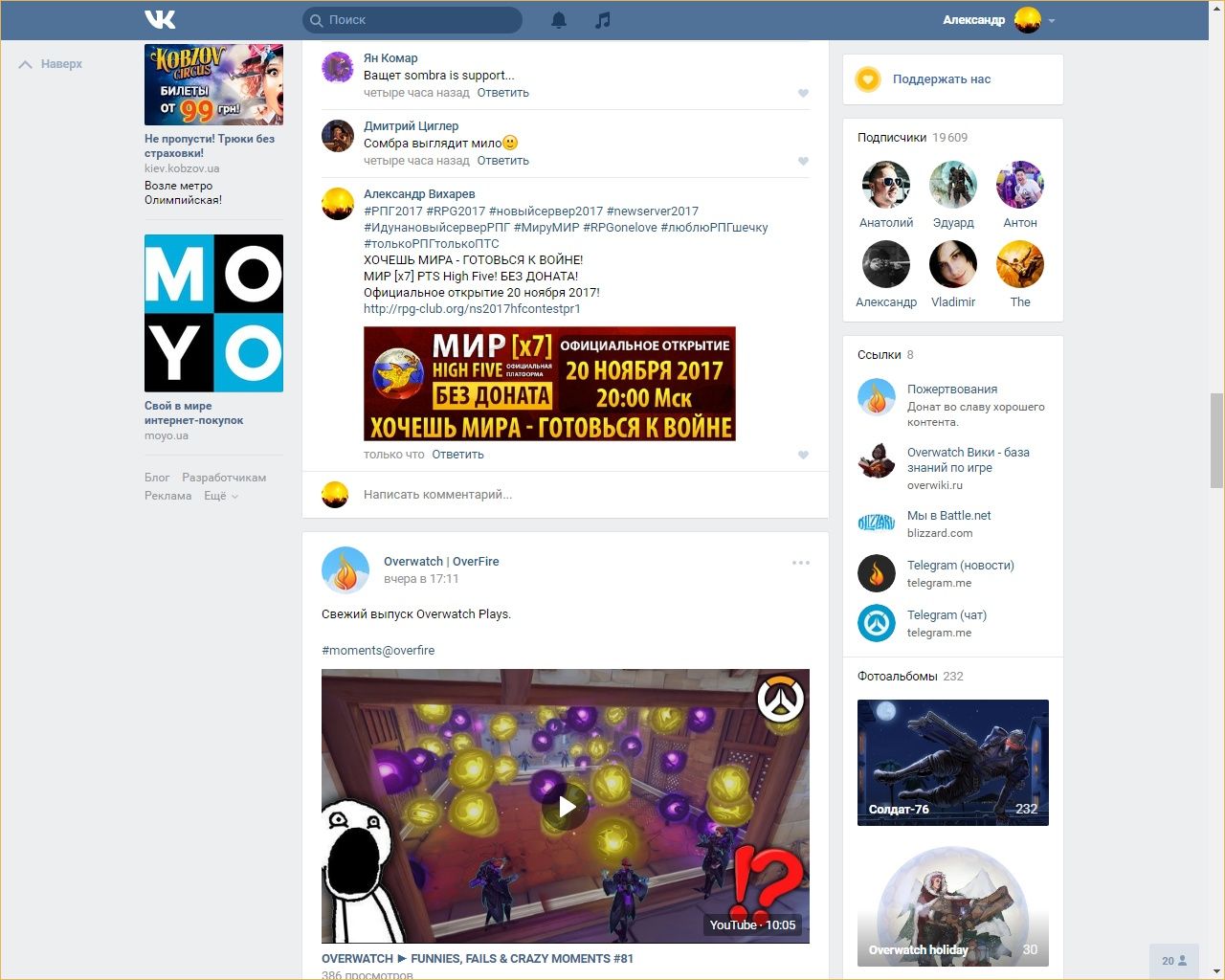
Task: Open the Реклама footer link
Action: pyautogui.click(x=167, y=496)
